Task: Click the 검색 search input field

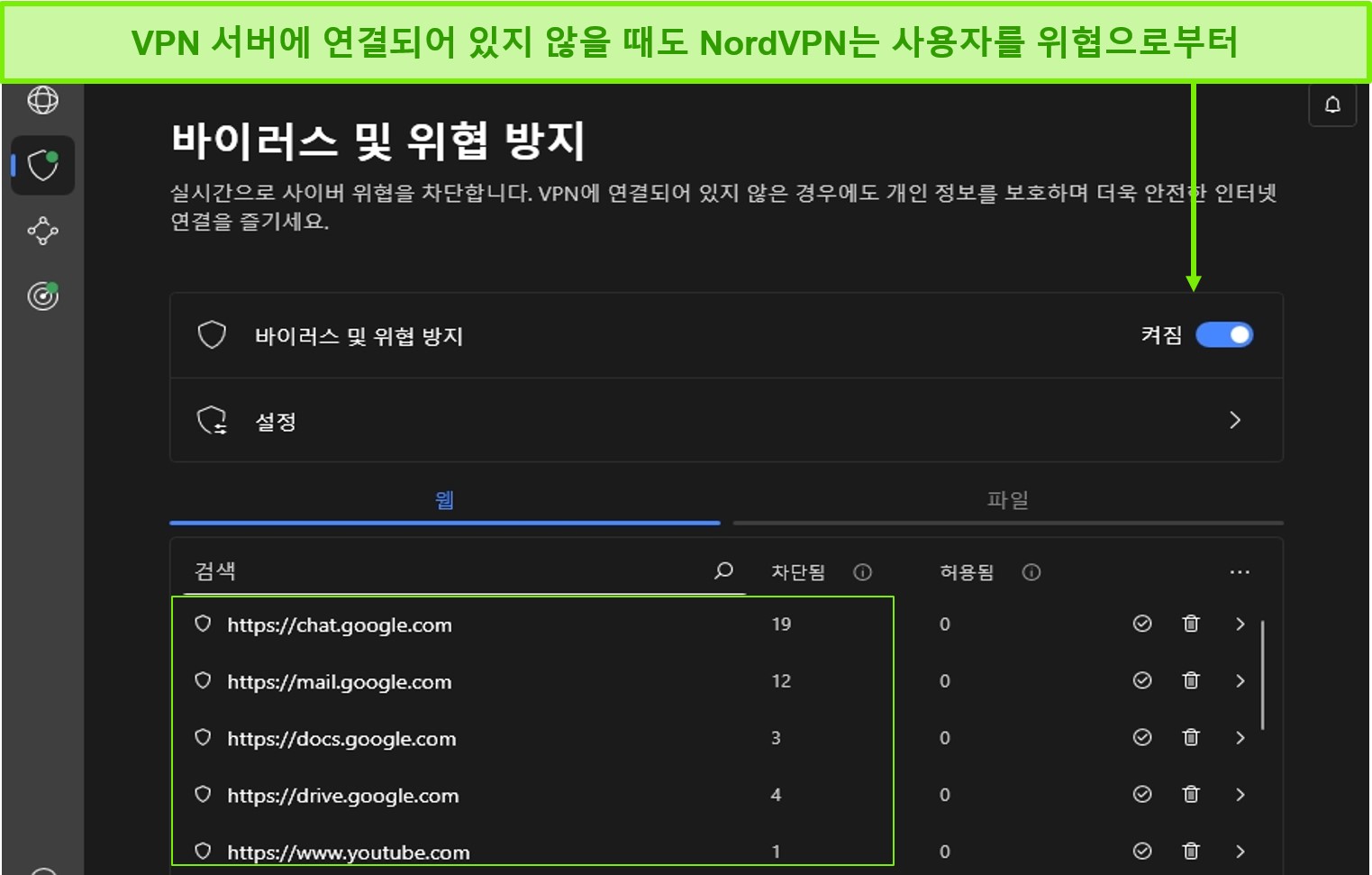Action: click(x=405, y=570)
